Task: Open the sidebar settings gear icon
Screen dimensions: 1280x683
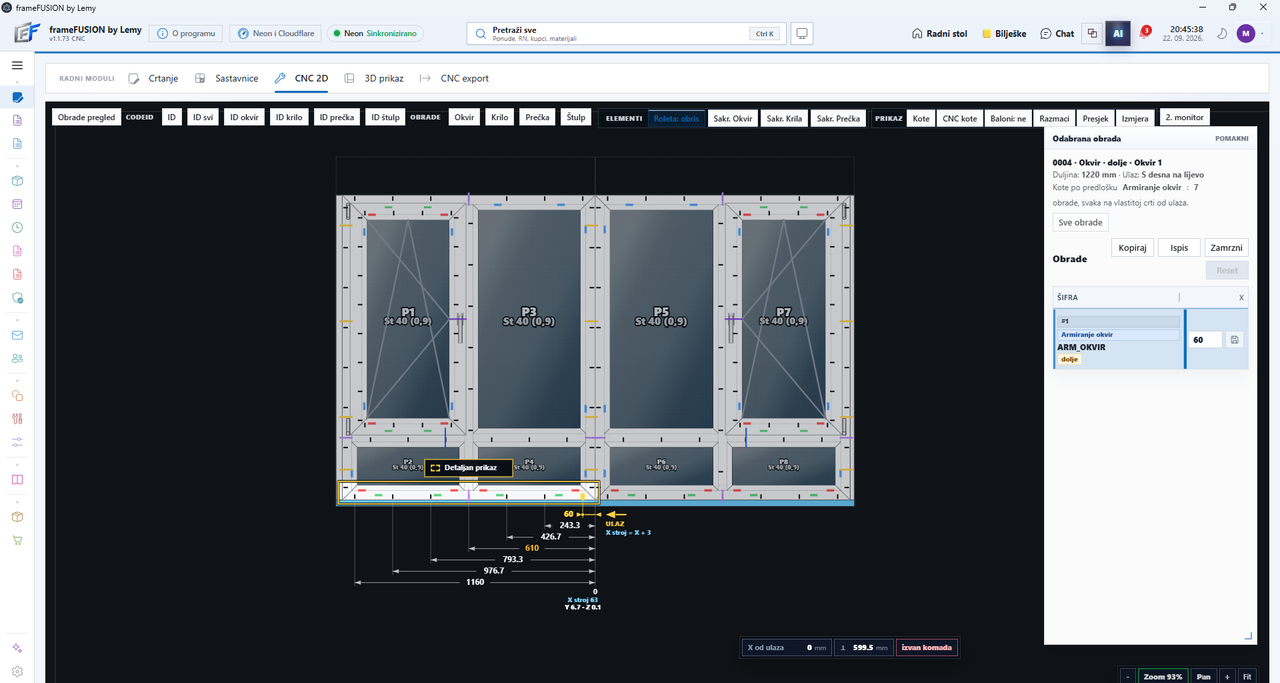Action: click(17, 672)
